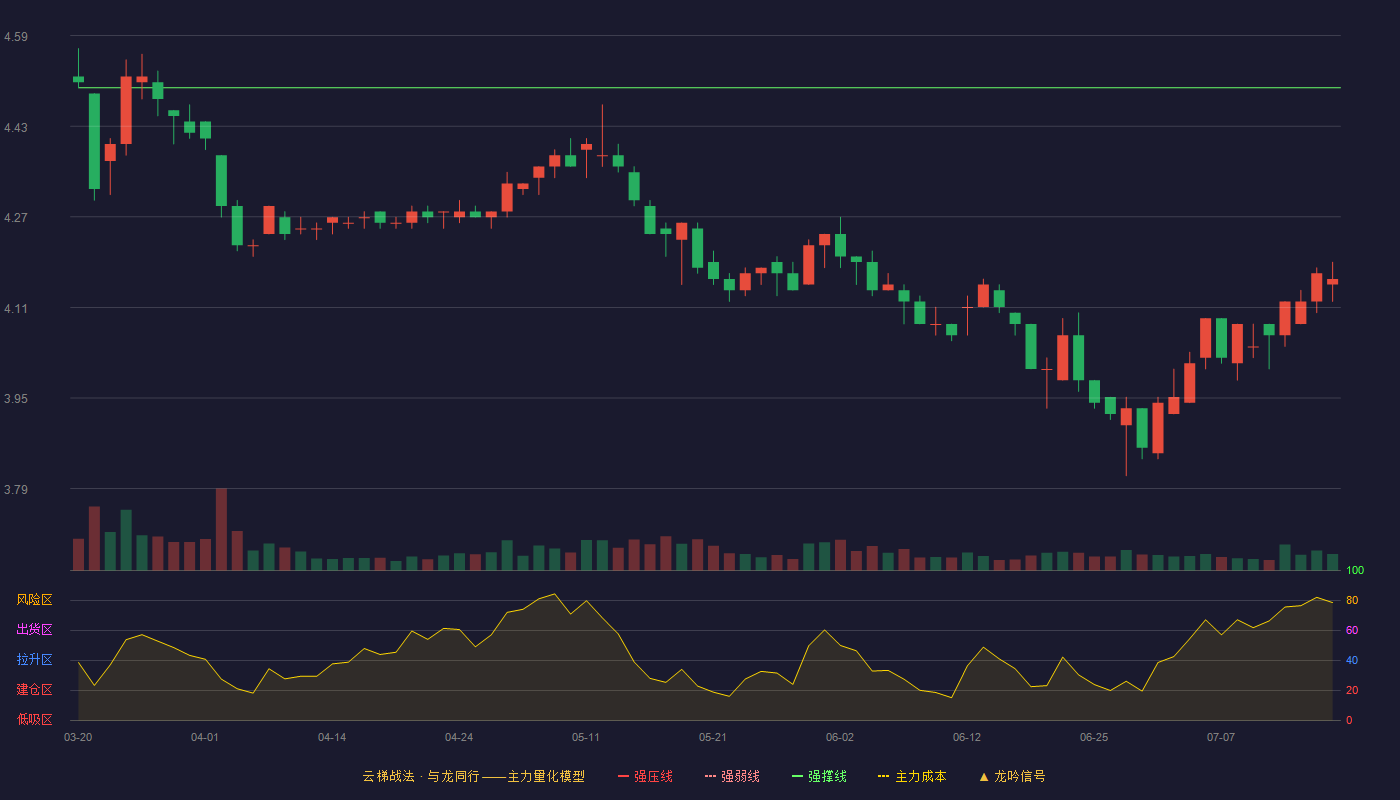Click the 04-24 date label

coord(459,737)
